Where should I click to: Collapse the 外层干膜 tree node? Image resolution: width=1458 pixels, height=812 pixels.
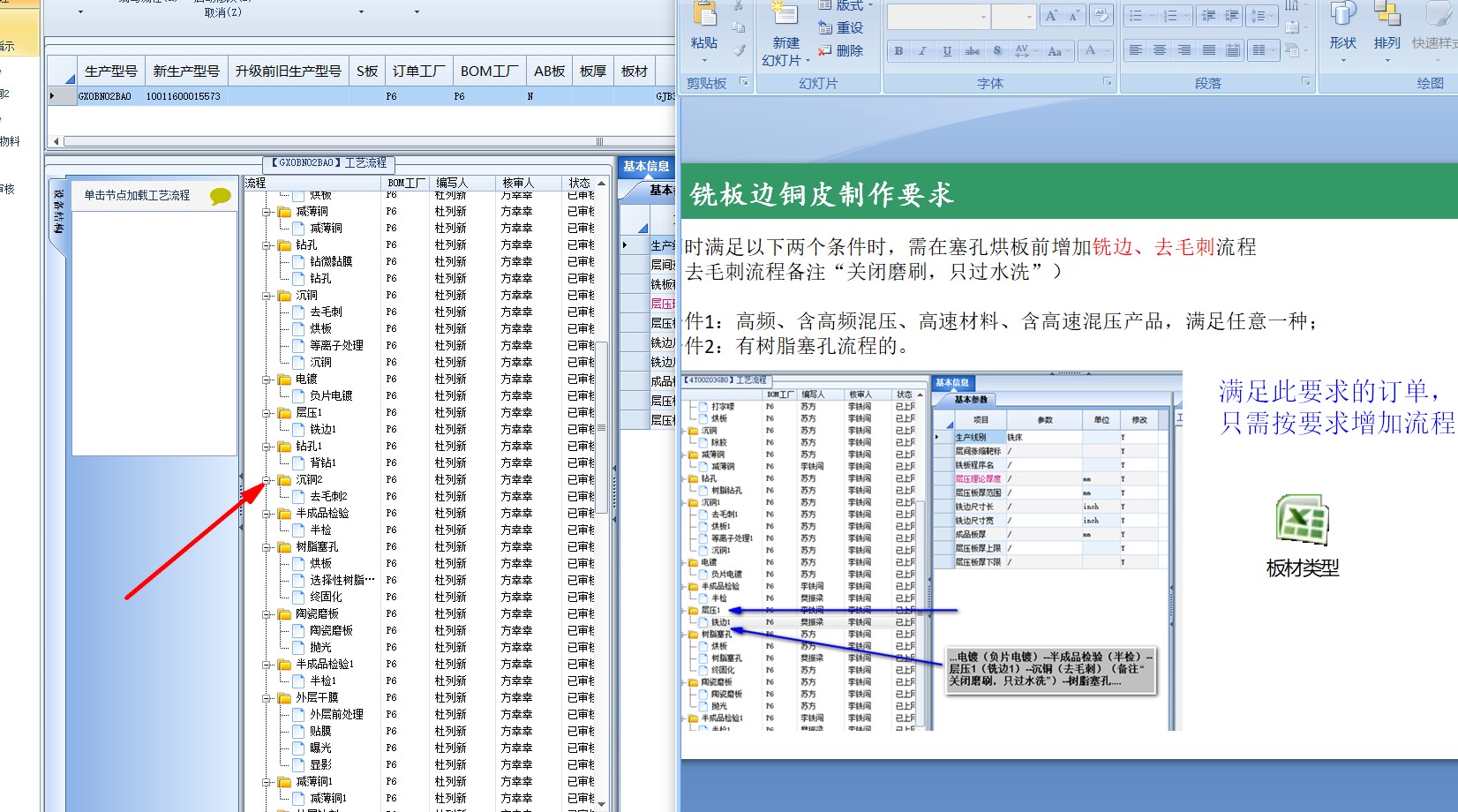coord(267,698)
